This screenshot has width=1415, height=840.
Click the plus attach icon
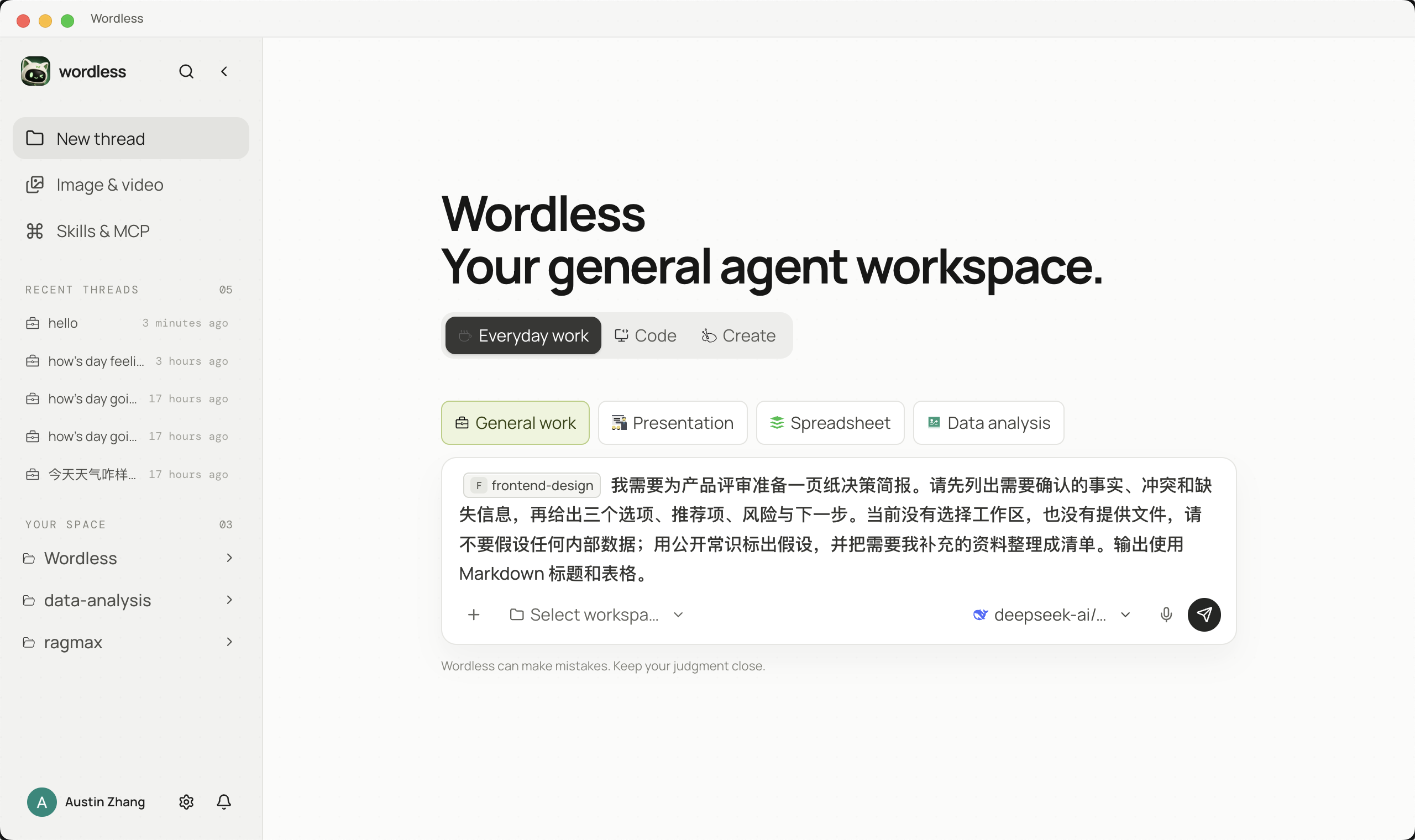point(474,615)
